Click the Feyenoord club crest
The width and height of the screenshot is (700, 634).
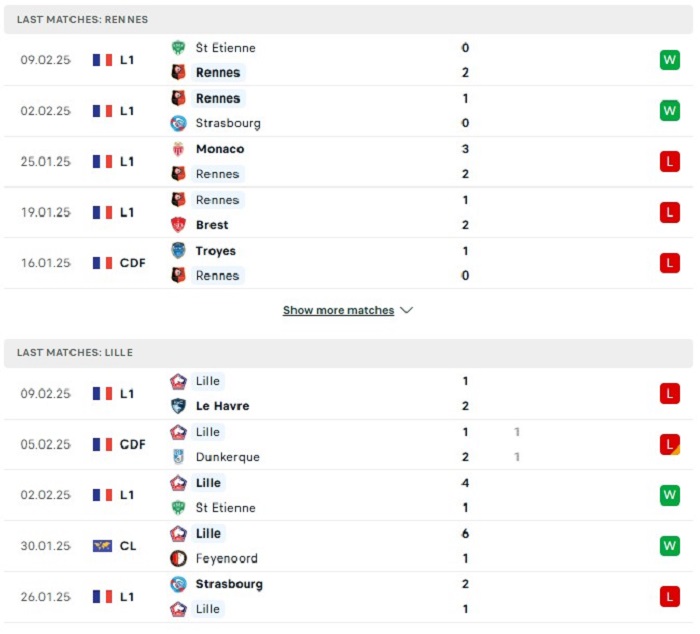(178, 559)
